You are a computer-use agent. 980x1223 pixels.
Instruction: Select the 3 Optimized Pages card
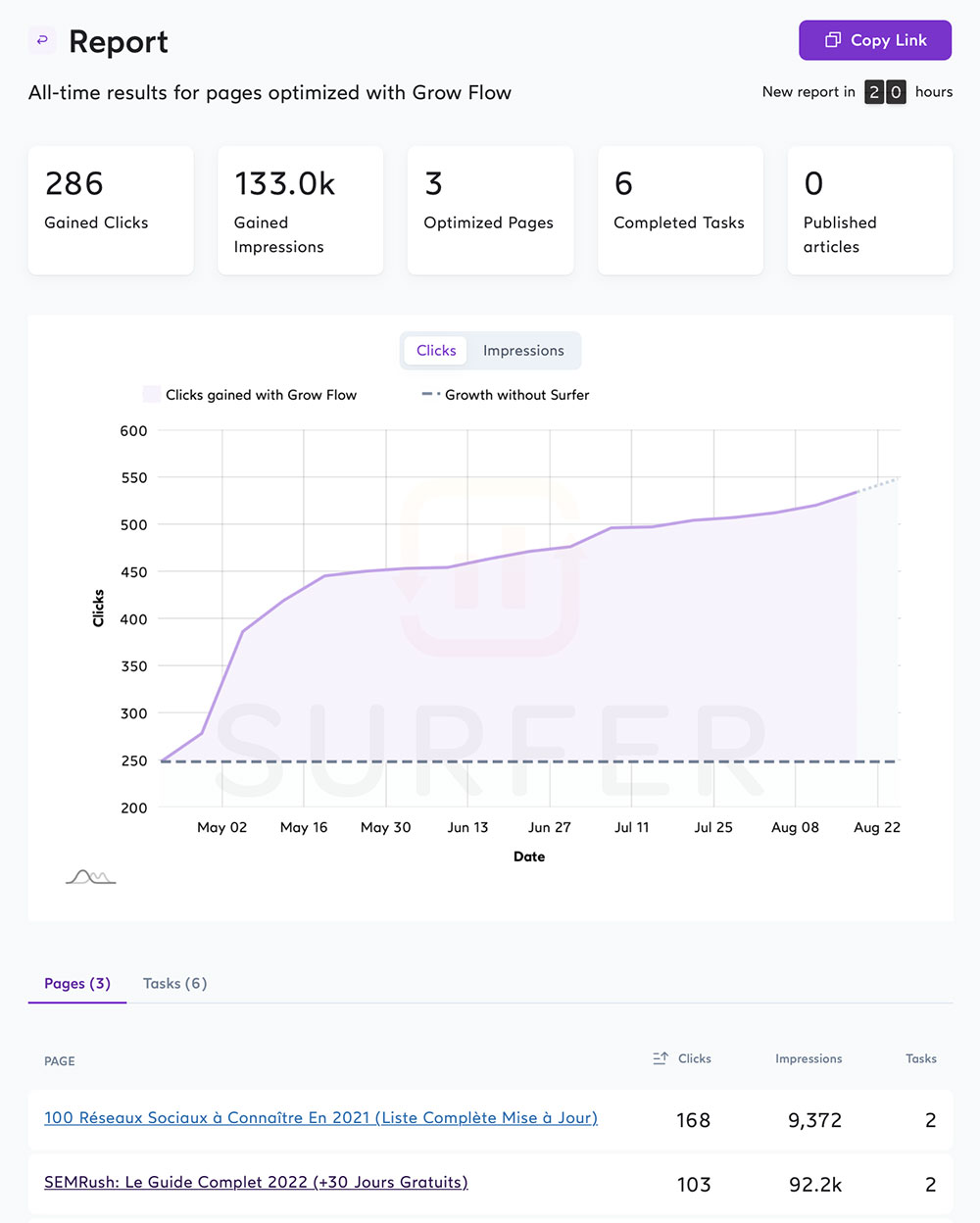(x=490, y=211)
